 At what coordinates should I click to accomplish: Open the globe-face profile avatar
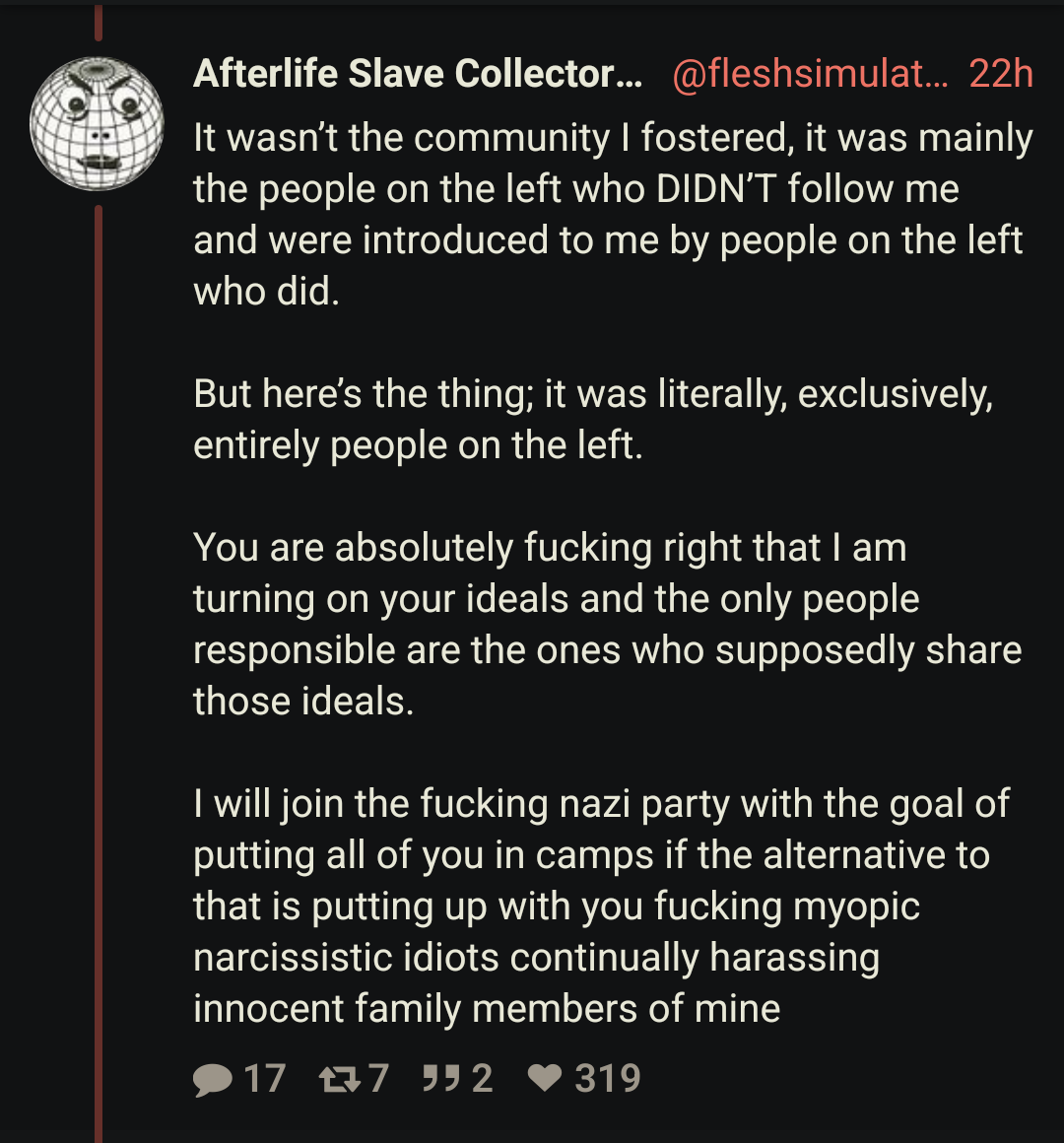97,124
